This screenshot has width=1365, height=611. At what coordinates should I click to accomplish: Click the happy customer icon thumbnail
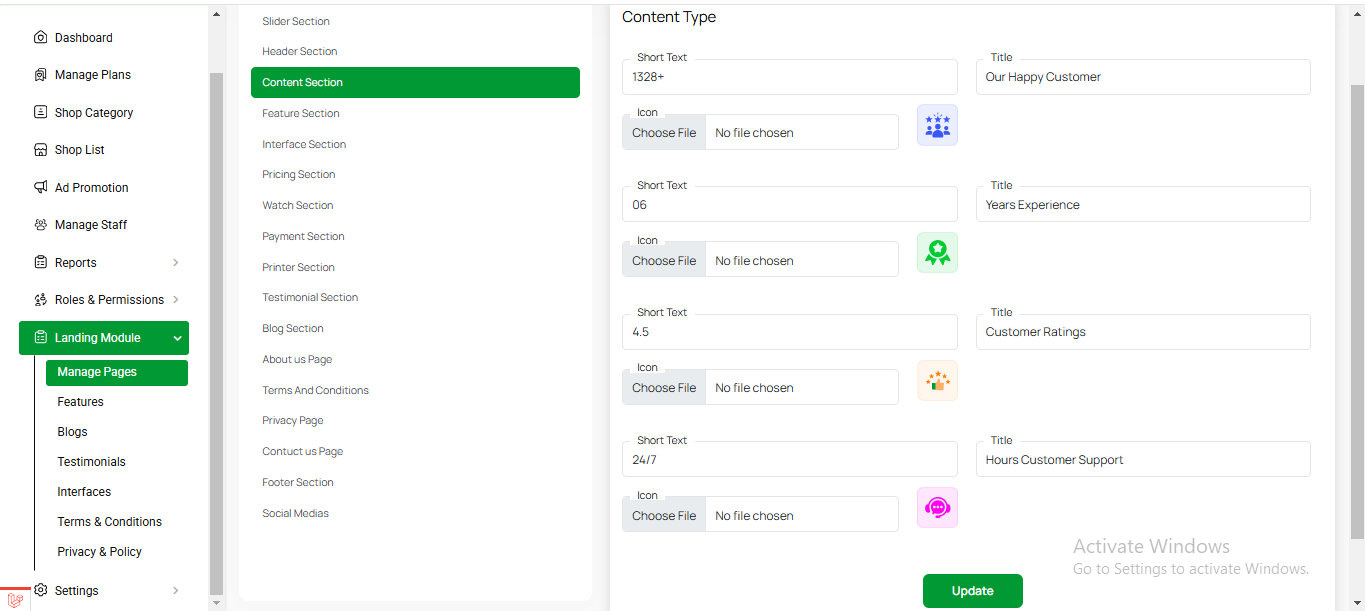pyautogui.click(x=937, y=126)
